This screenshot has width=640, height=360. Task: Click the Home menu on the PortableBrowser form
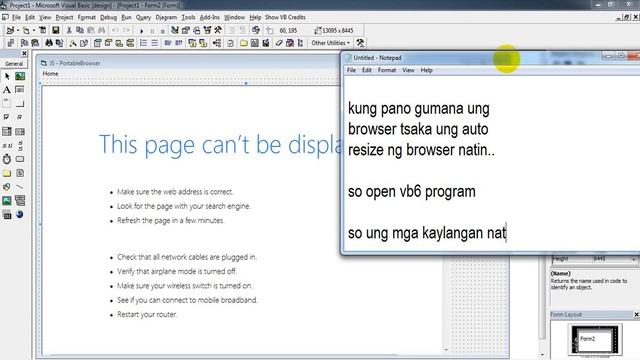tap(50, 73)
